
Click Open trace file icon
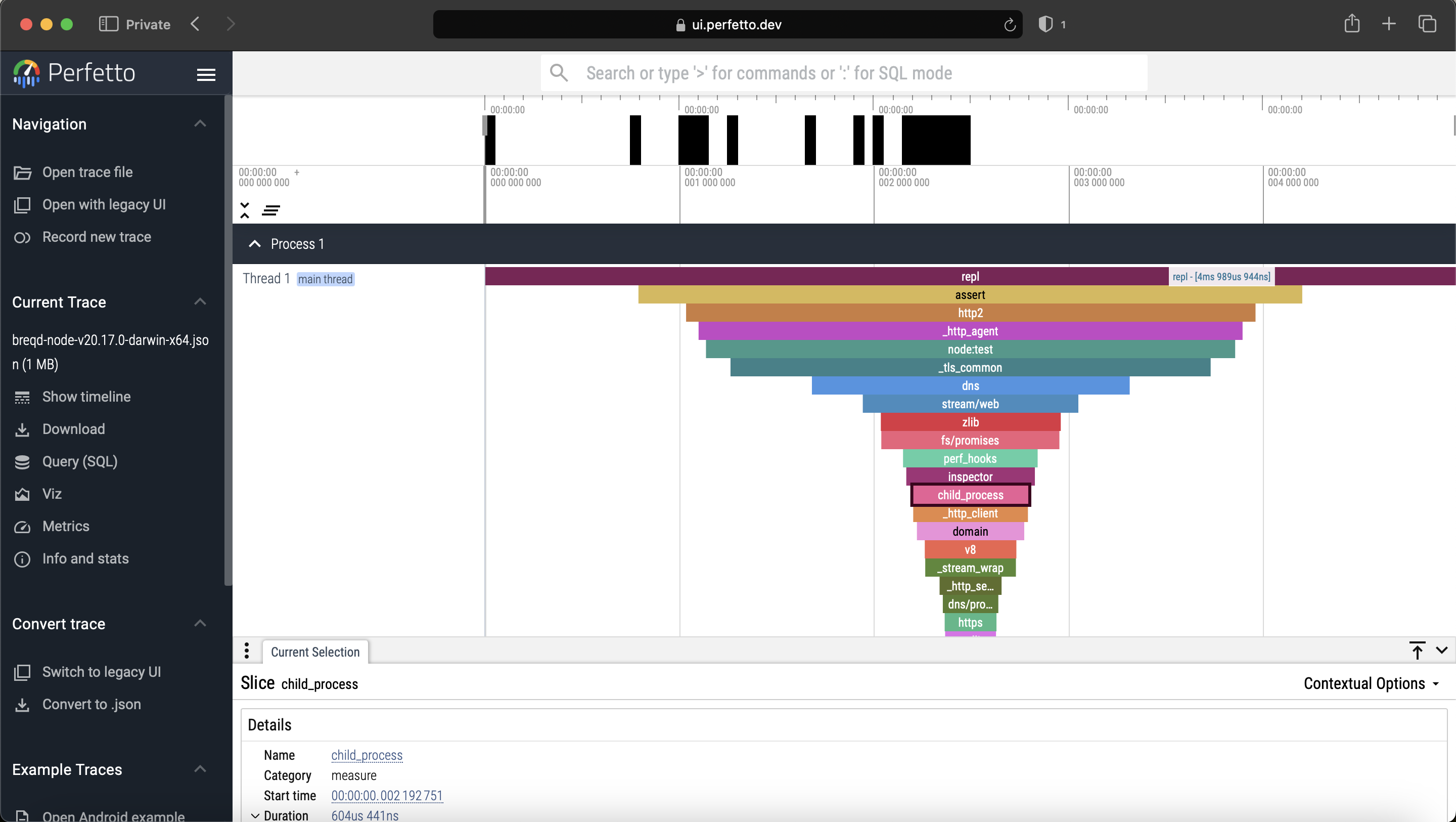click(x=22, y=172)
